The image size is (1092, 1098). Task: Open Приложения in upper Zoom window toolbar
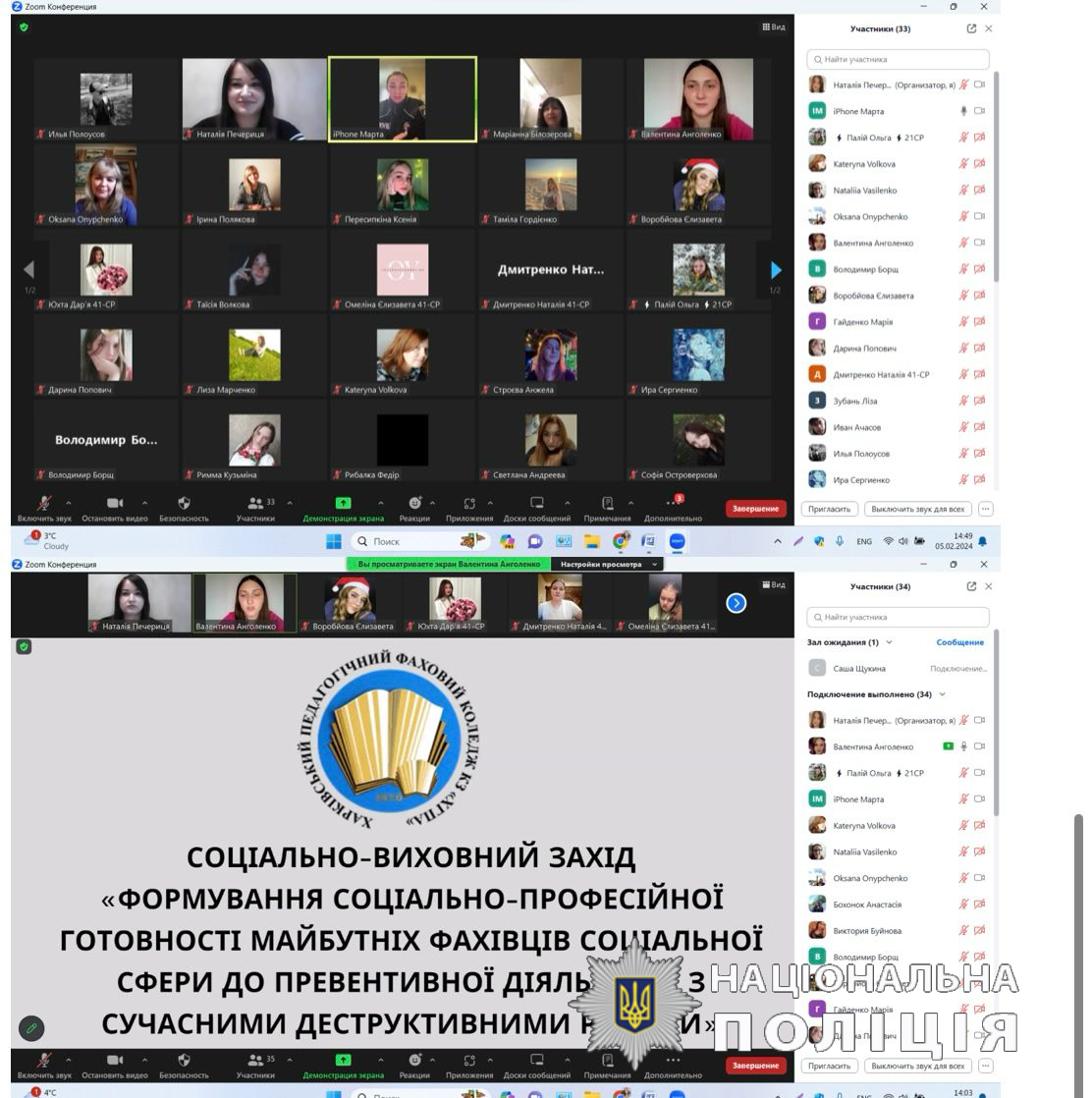pos(469,509)
